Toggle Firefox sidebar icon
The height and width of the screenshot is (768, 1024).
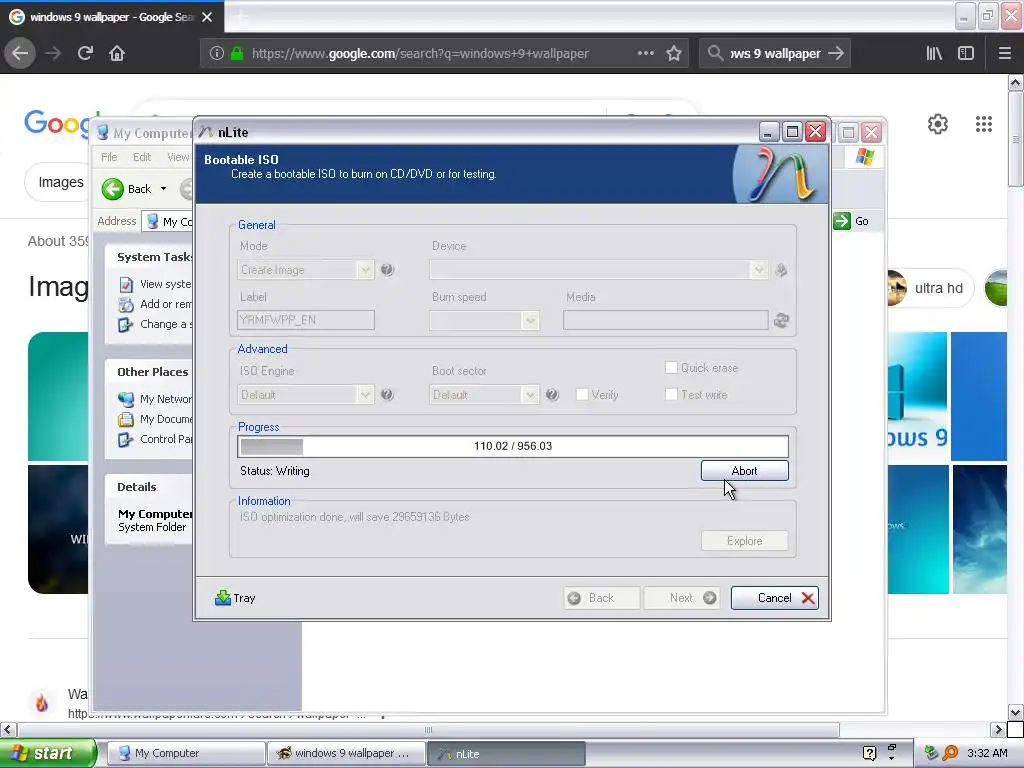tap(966, 53)
